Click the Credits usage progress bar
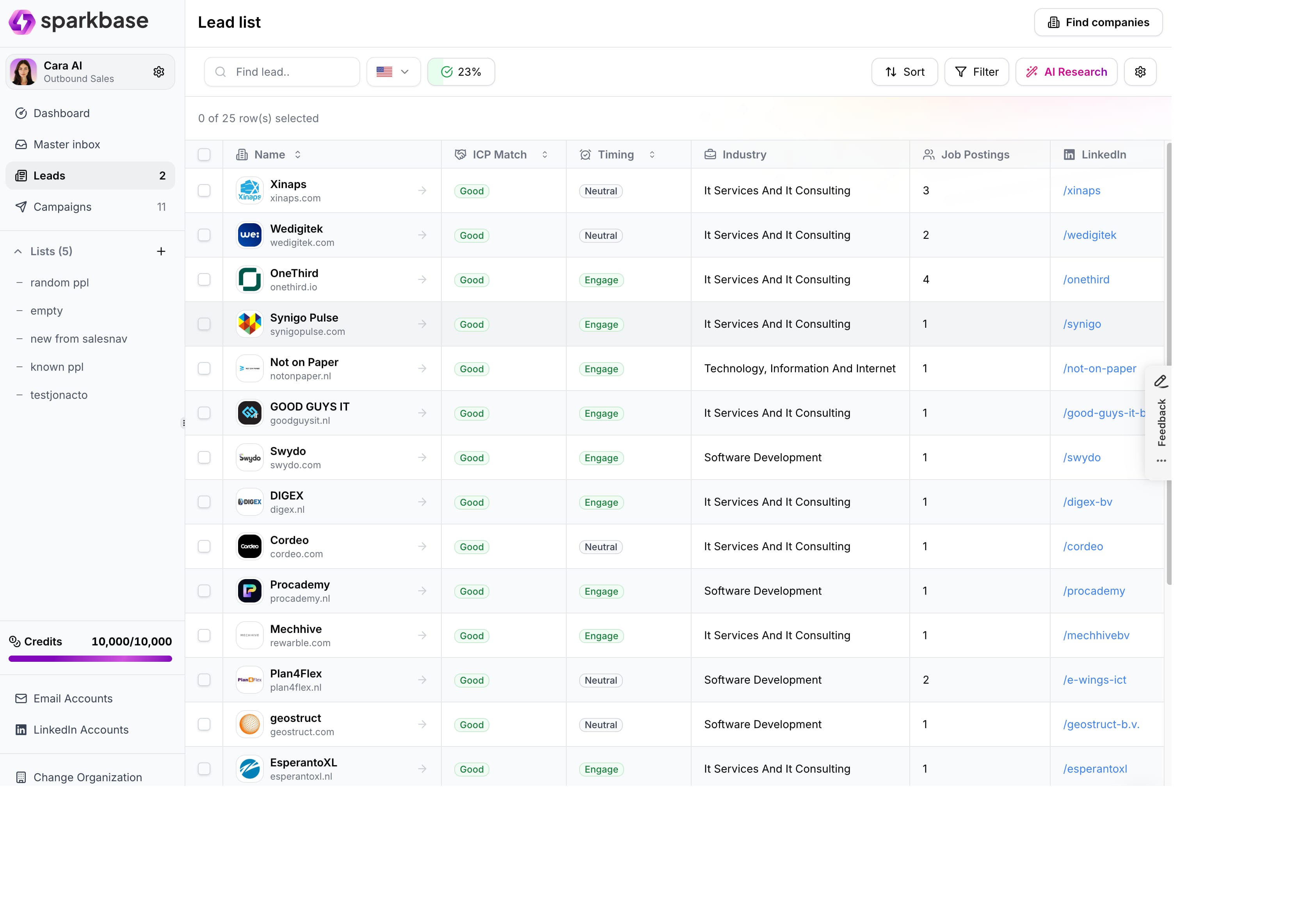 click(91, 659)
